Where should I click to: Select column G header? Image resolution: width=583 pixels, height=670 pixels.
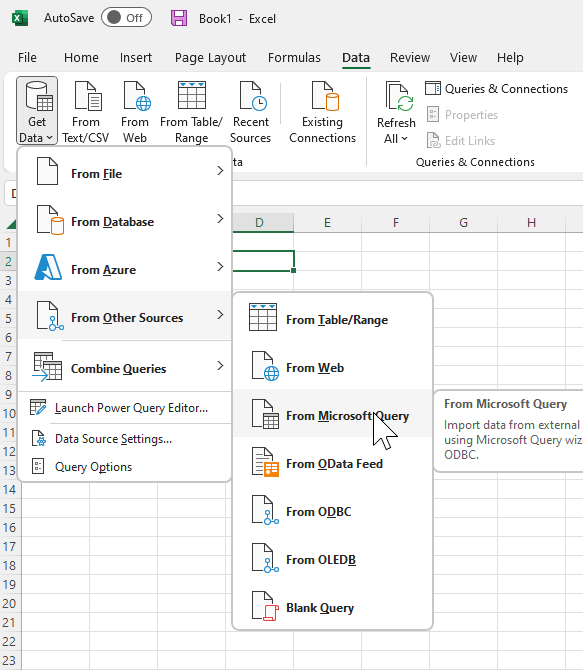pos(463,223)
